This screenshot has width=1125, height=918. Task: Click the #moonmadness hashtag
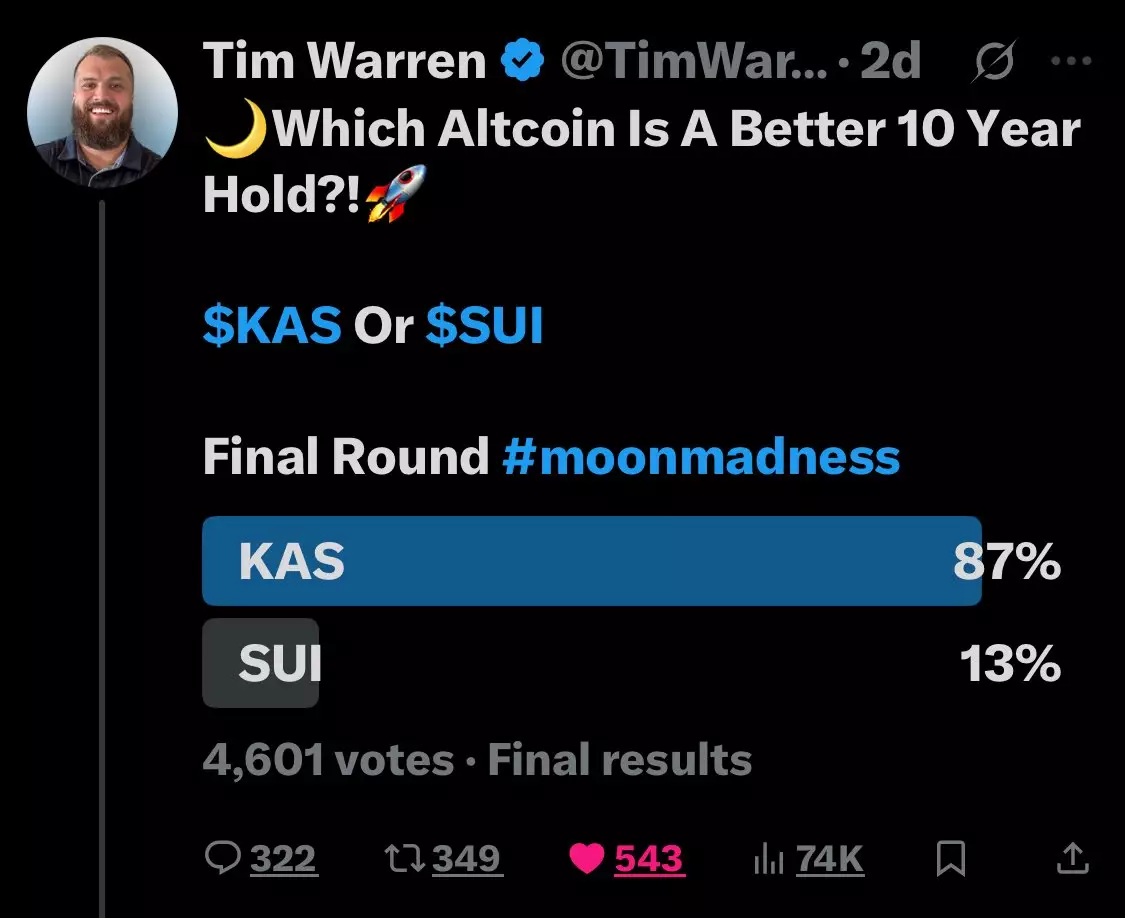click(x=701, y=457)
